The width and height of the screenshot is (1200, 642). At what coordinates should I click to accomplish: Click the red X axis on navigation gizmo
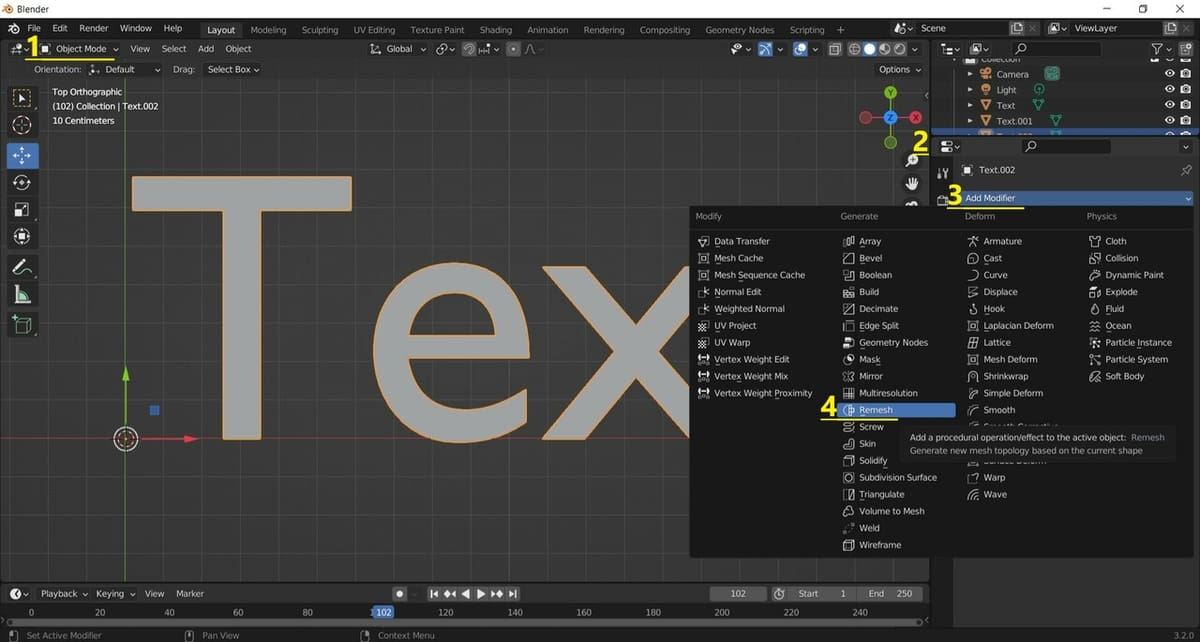point(915,117)
